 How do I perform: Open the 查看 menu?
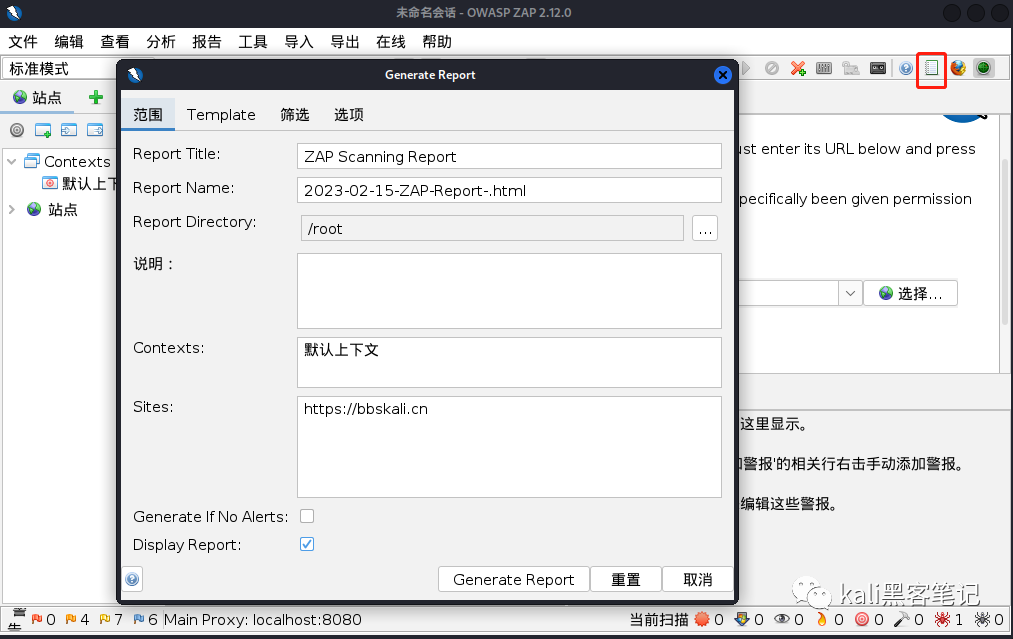click(115, 42)
